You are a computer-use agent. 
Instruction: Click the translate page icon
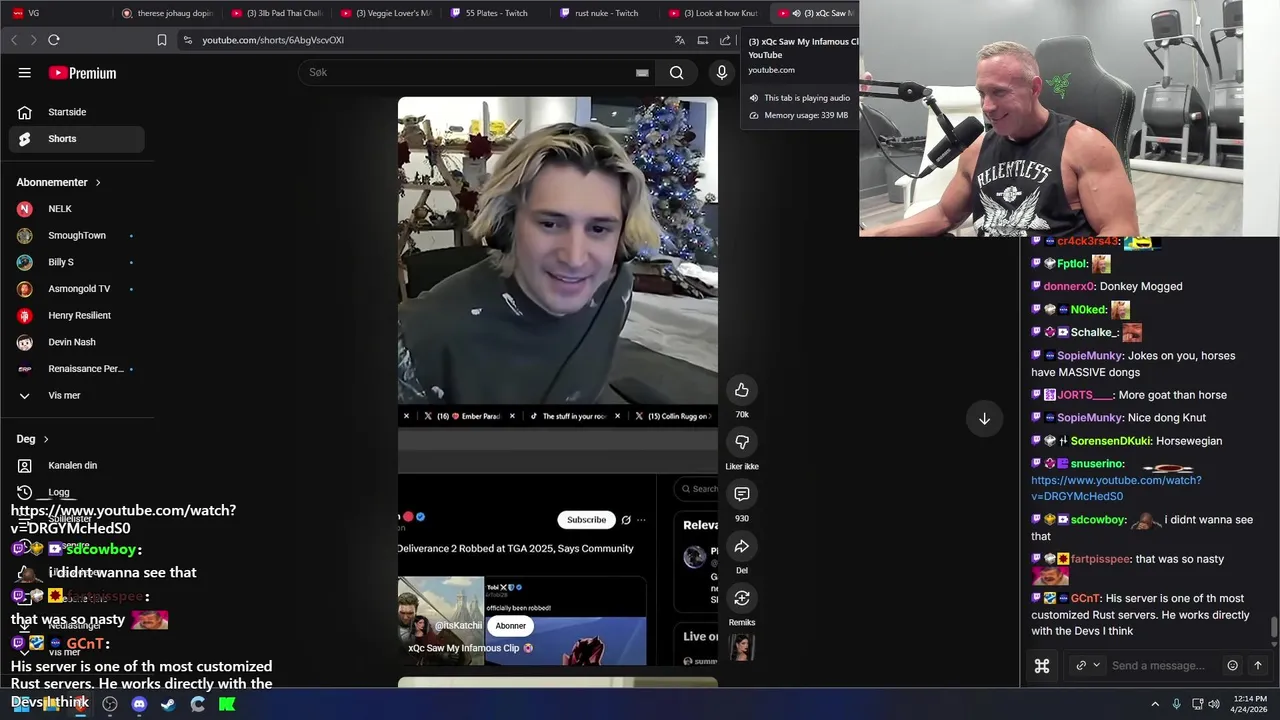point(680,40)
